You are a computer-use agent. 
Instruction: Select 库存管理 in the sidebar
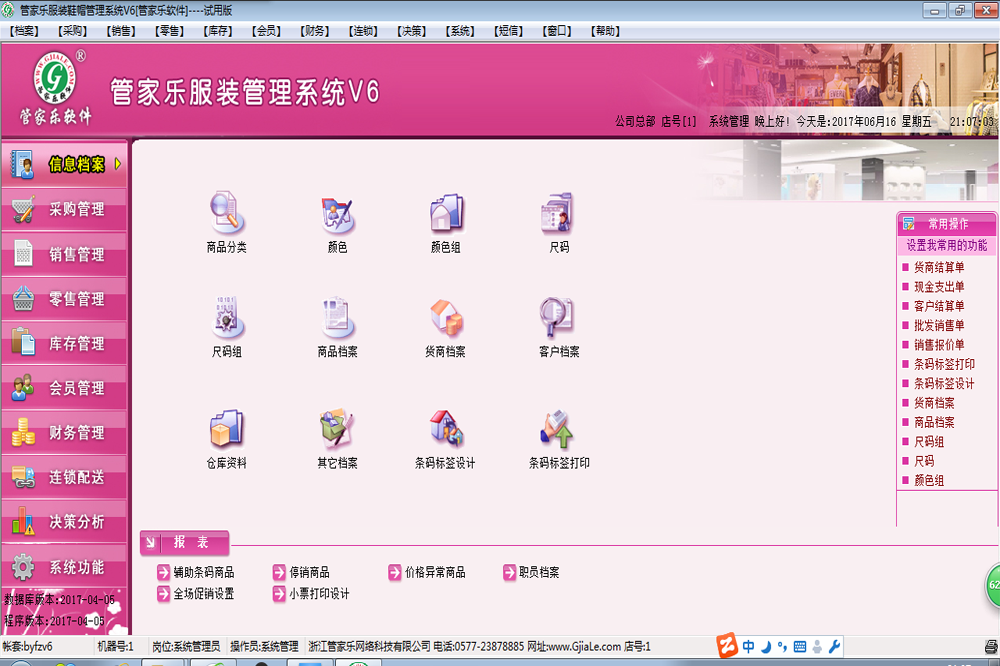pyautogui.click(x=64, y=343)
